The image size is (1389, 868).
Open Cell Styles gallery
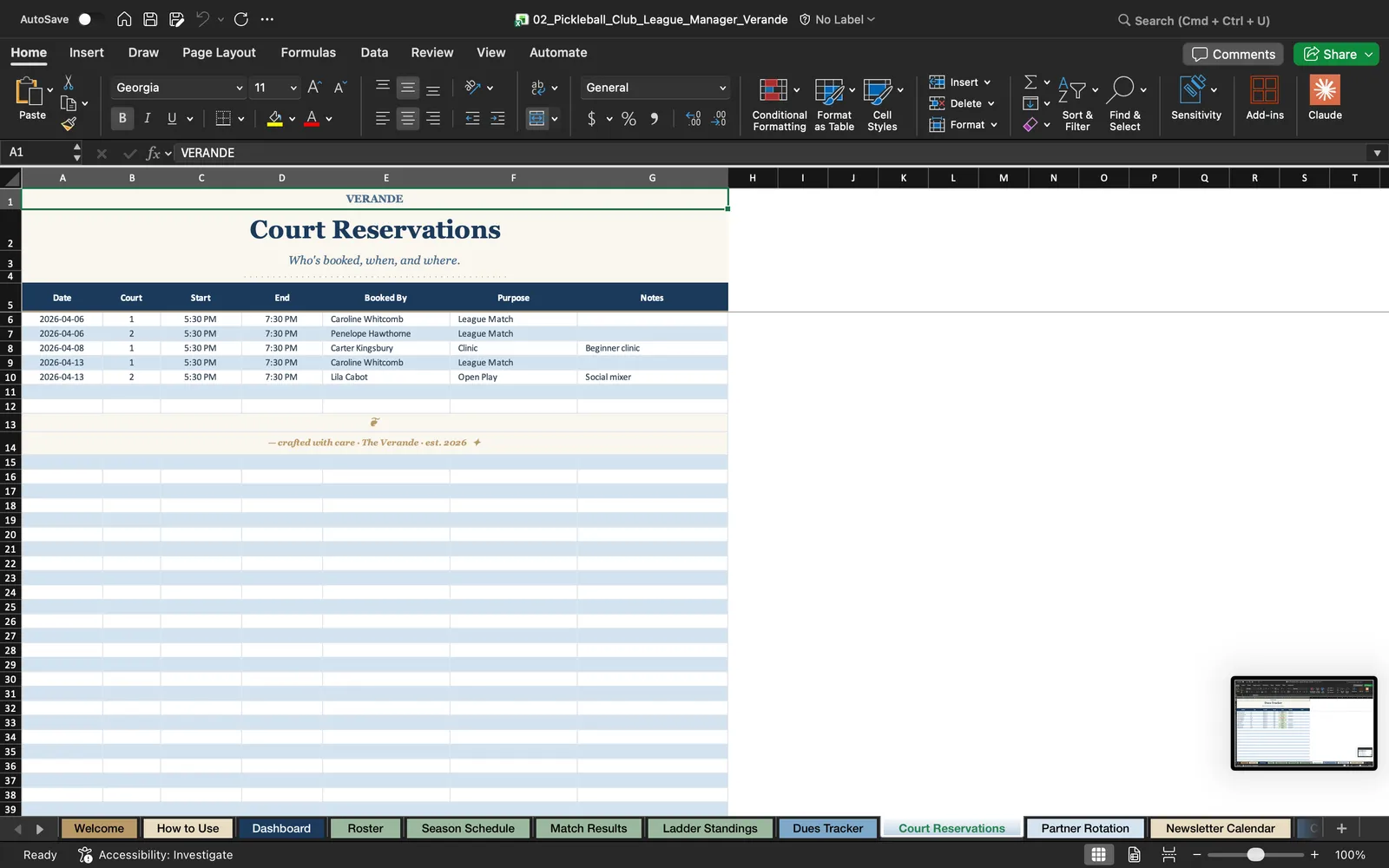pyautogui.click(x=882, y=104)
